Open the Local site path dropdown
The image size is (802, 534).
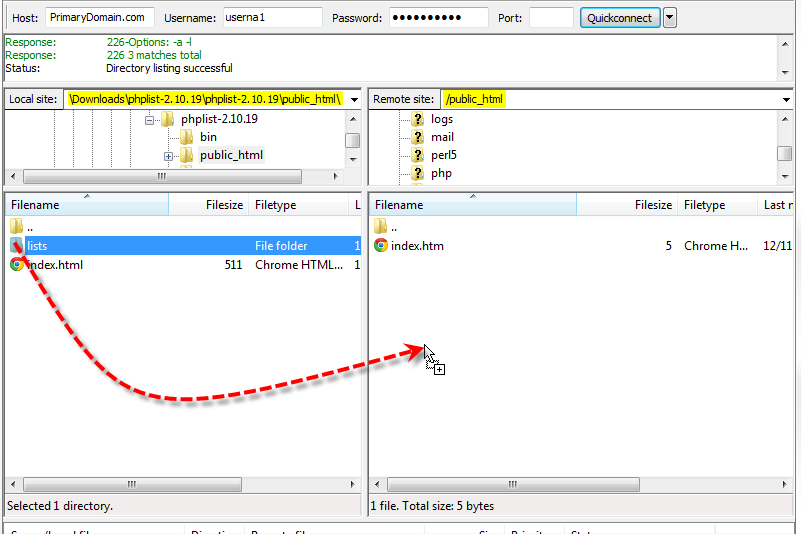pyautogui.click(x=354, y=100)
